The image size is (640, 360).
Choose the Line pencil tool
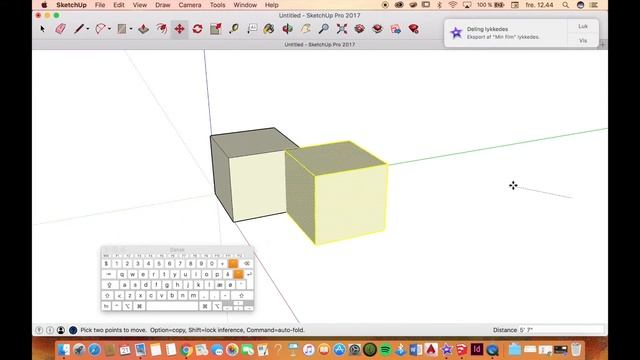point(79,29)
